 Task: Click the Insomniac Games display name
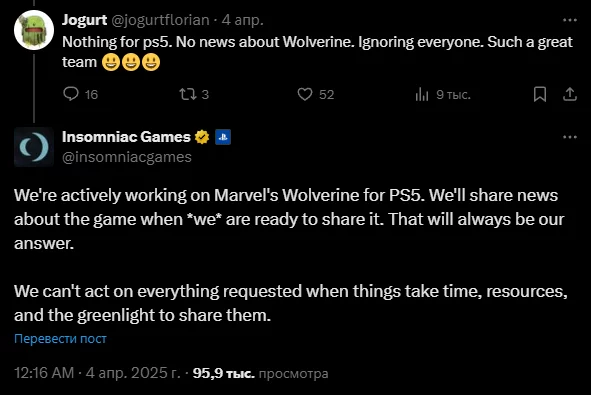click(126, 137)
